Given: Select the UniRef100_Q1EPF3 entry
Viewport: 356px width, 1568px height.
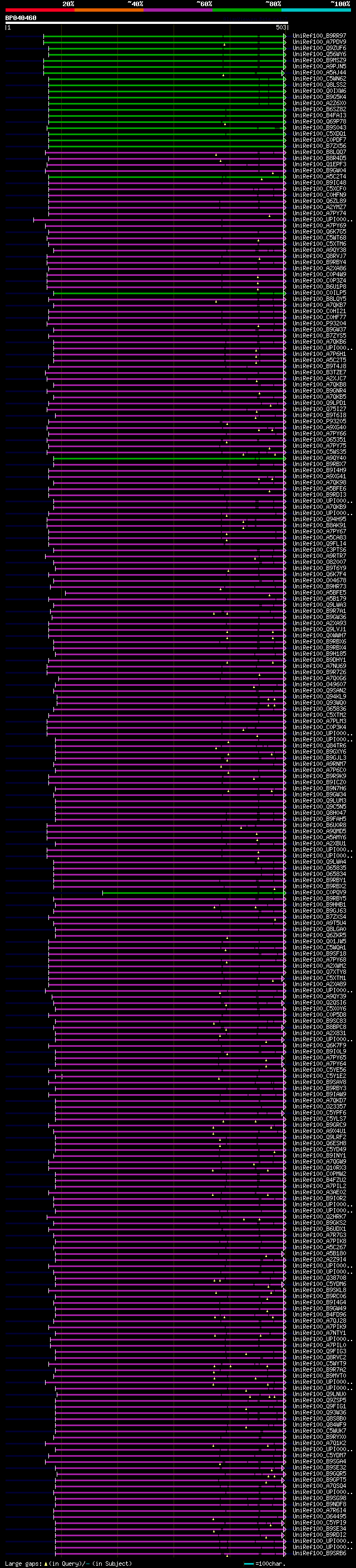Looking at the screenshot, I should pos(319,164).
